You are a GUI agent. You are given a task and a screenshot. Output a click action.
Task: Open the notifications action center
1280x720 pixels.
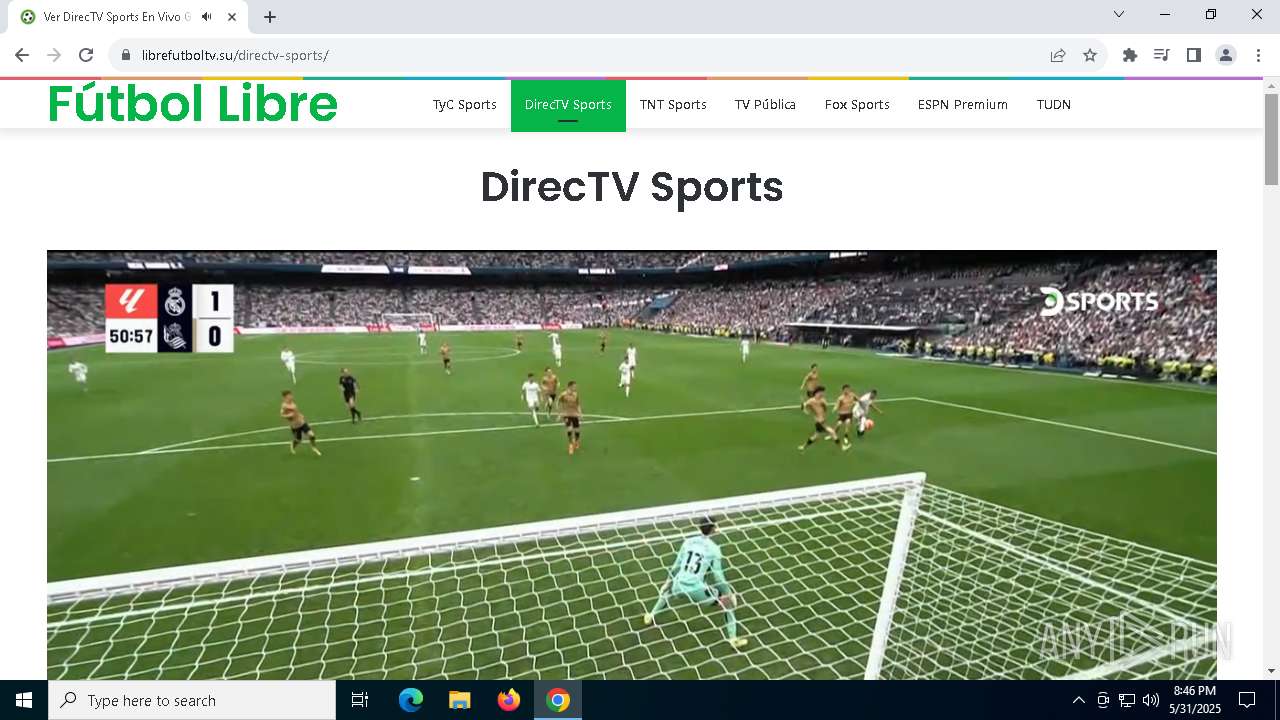point(1247,700)
